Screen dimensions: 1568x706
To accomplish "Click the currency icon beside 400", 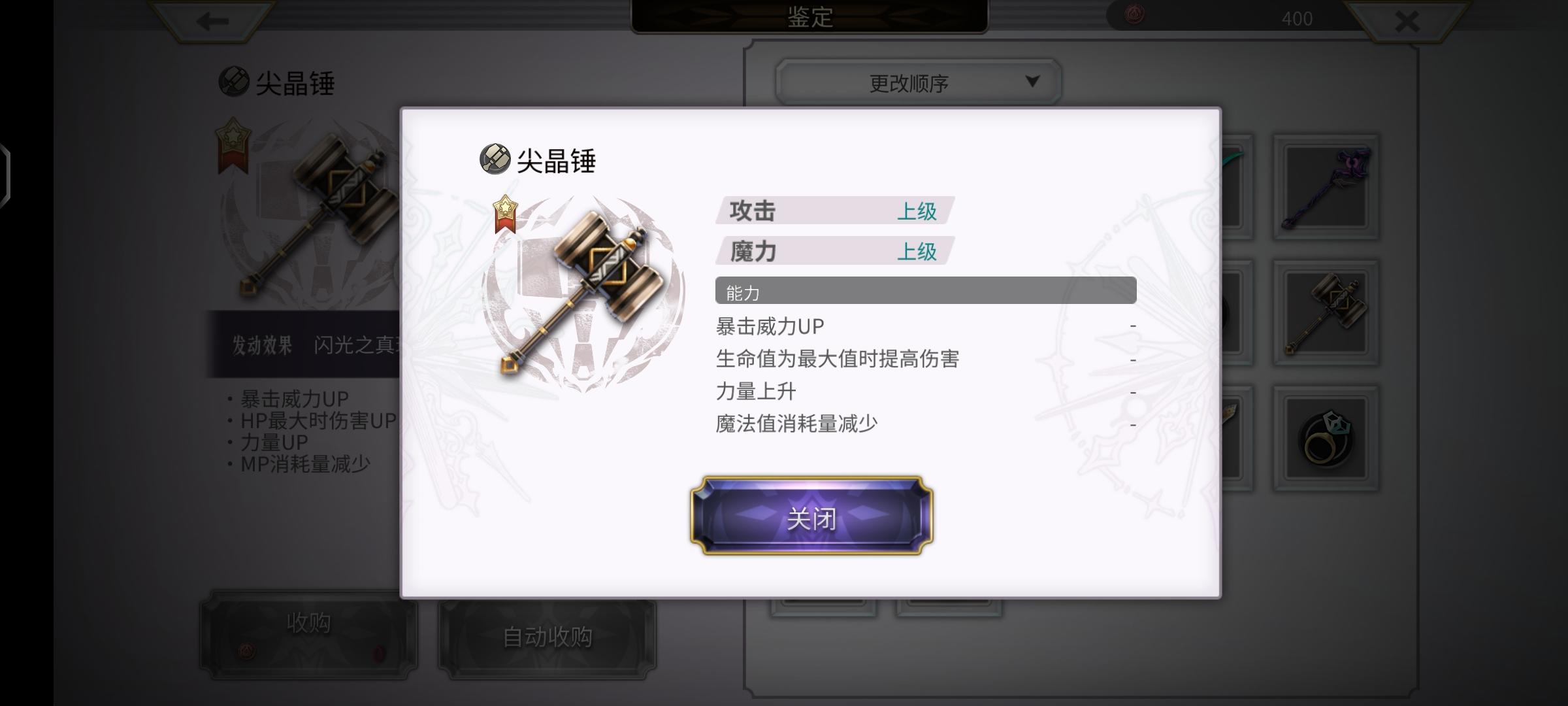I will coord(1134,15).
